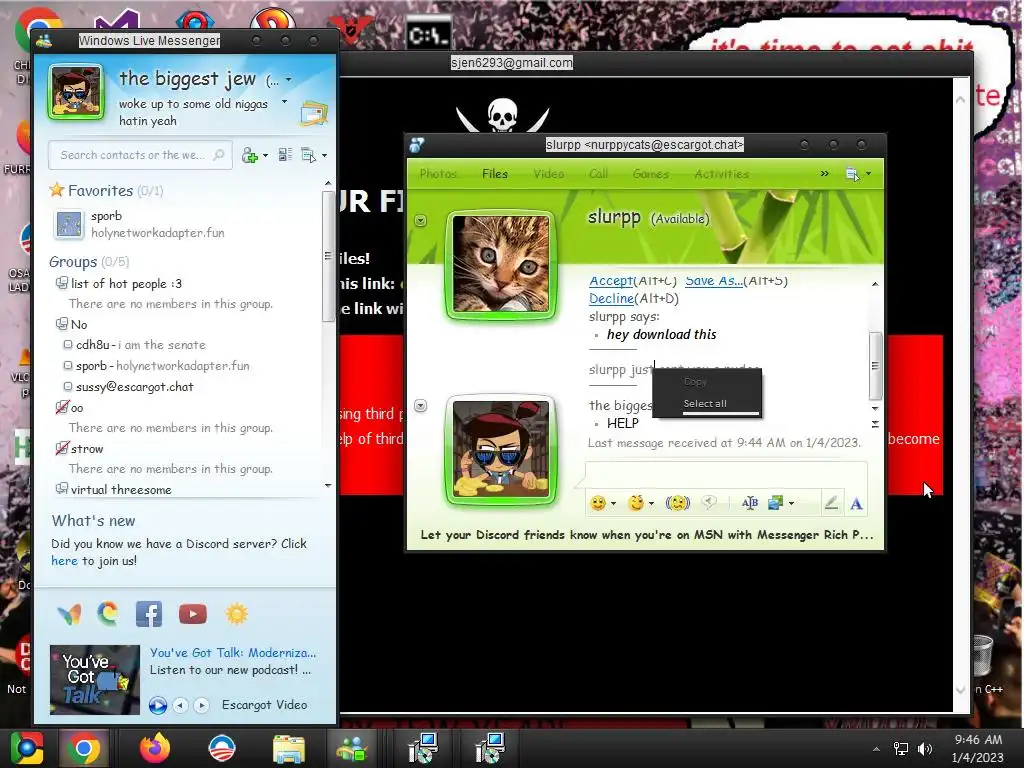Click the 'here' link to join Discord

[64, 561]
